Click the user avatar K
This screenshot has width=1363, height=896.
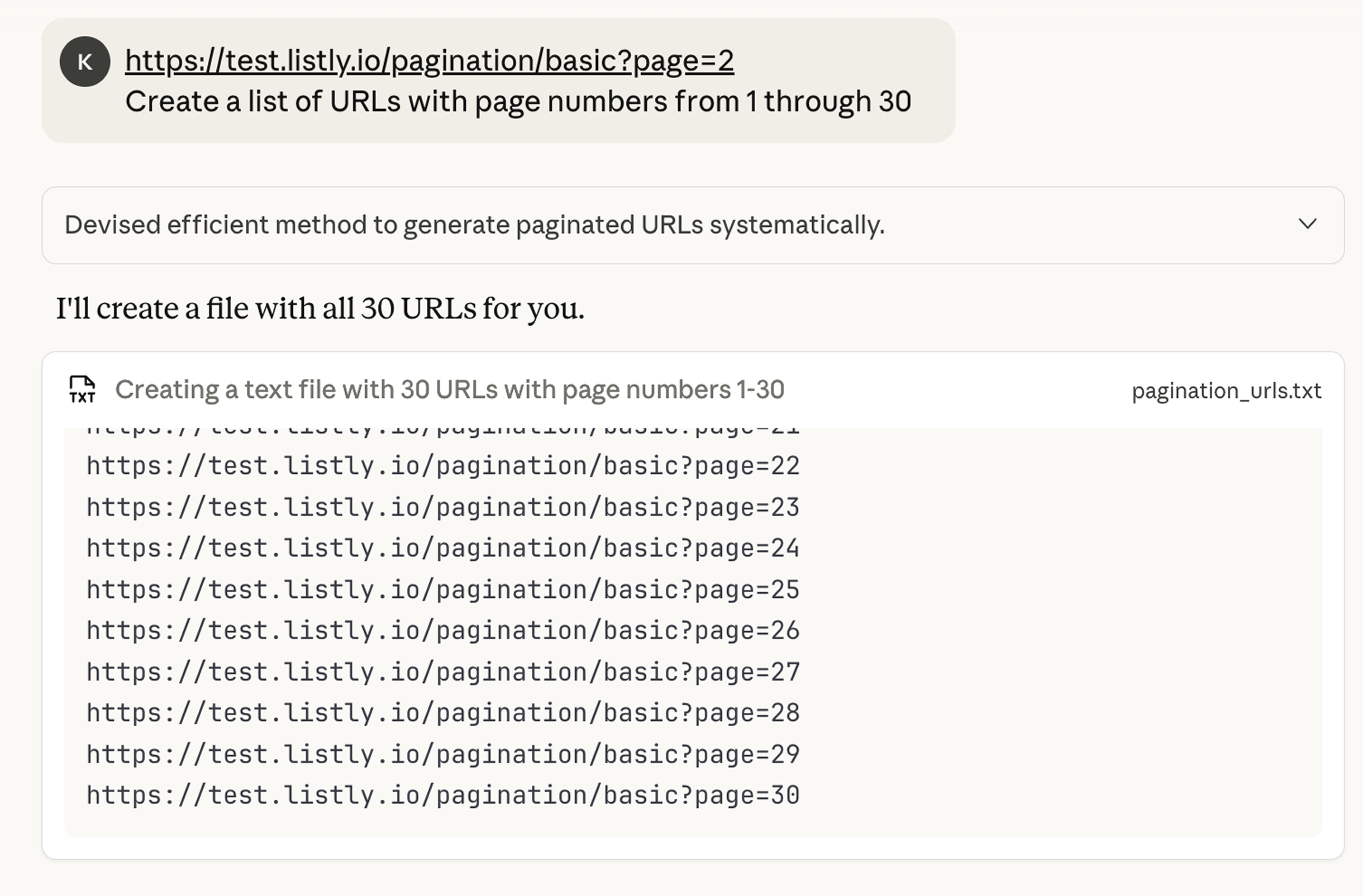pos(85,62)
